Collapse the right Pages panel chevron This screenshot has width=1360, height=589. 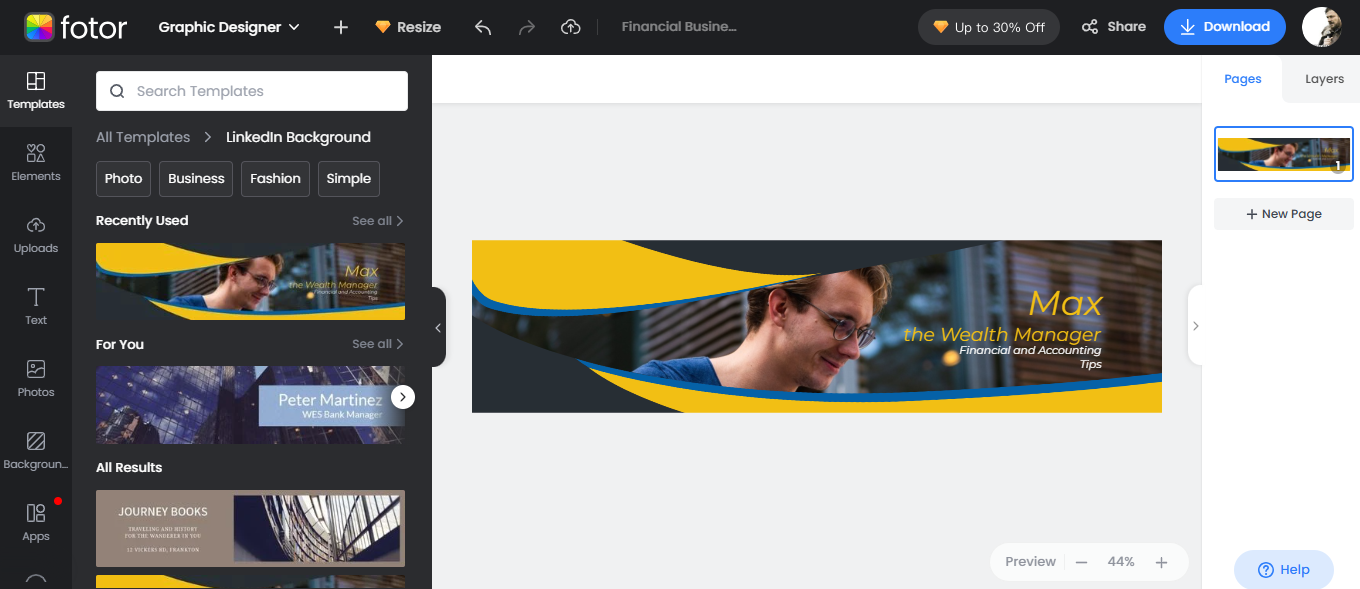1195,325
